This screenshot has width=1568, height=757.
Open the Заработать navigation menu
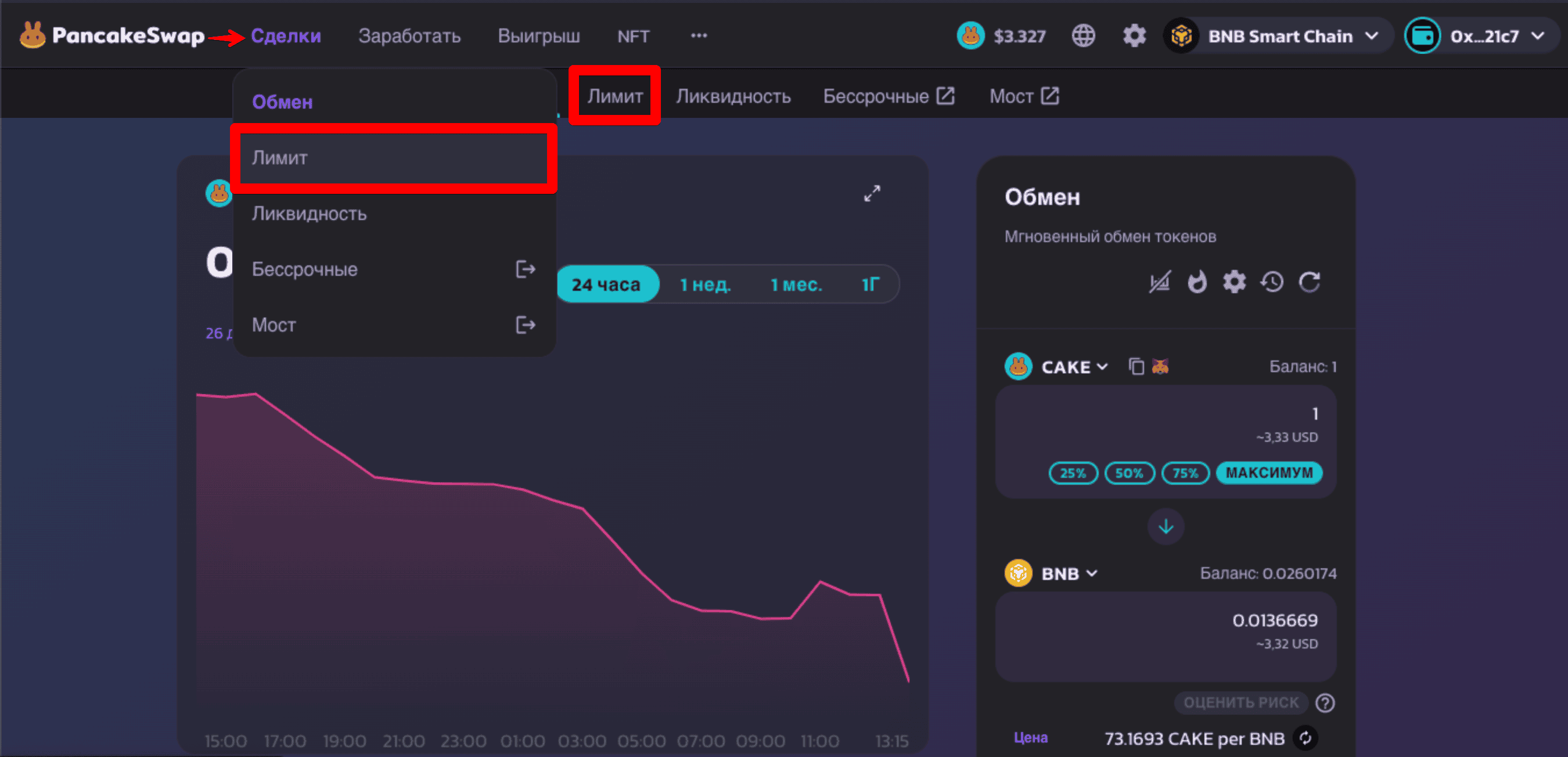pos(409,36)
